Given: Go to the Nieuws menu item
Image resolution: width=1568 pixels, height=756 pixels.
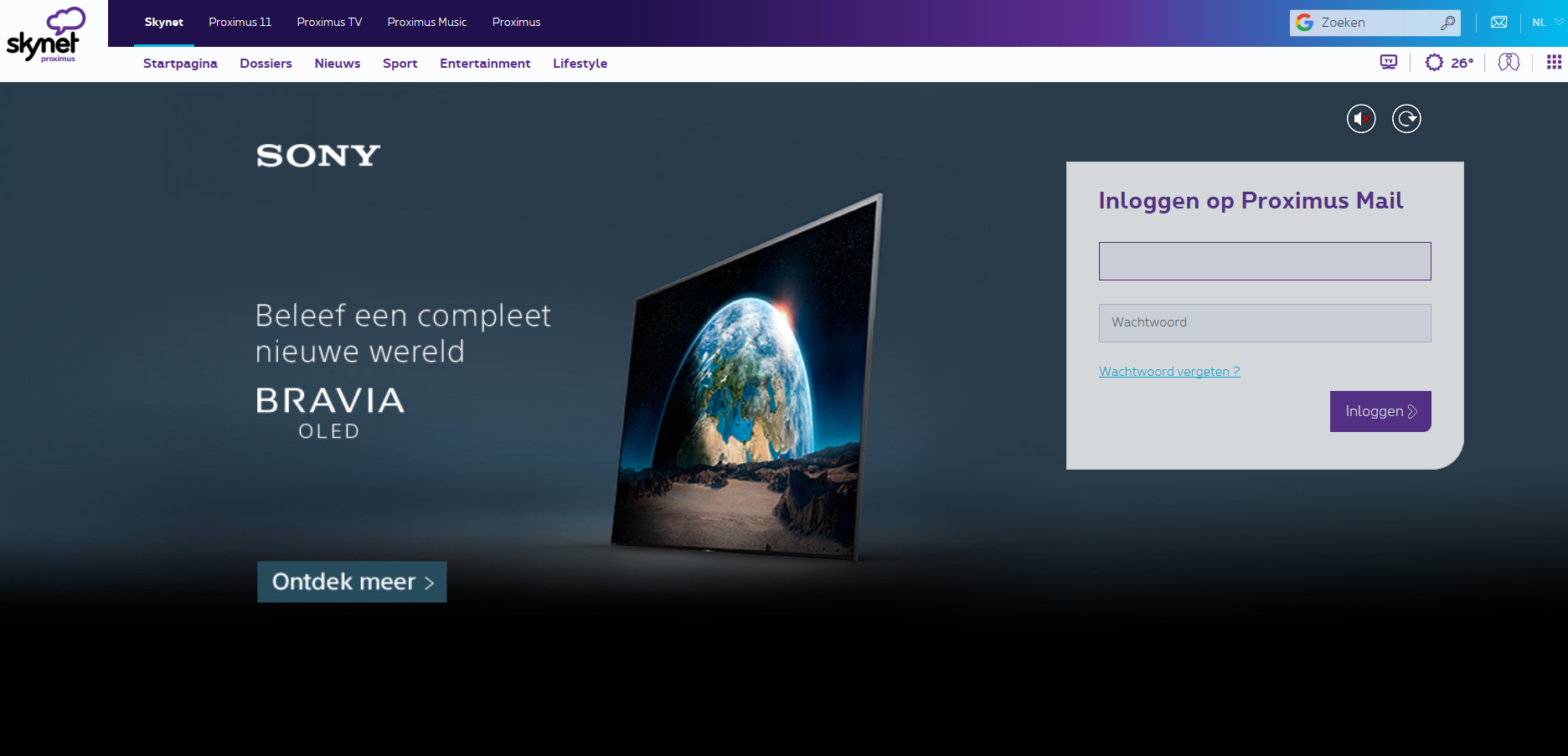Looking at the screenshot, I should (x=338, y=64).
